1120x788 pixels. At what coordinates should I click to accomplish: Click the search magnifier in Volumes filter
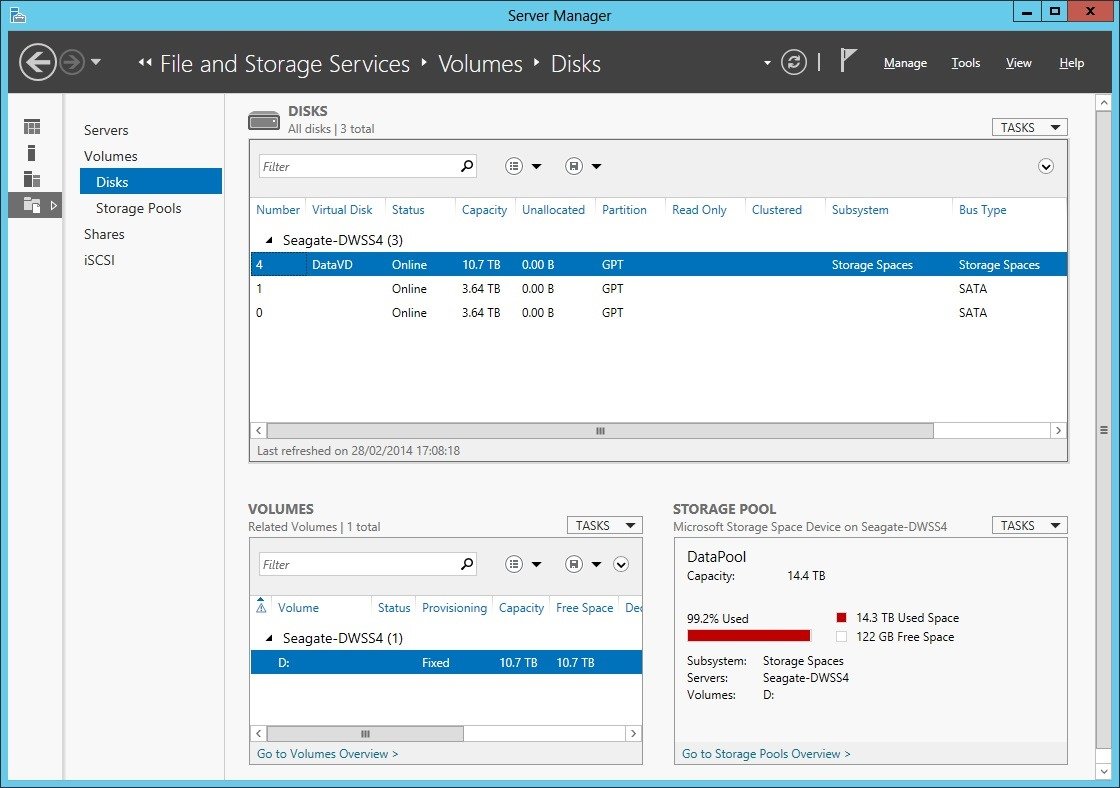pyautogui.click(x=466, y=564)
